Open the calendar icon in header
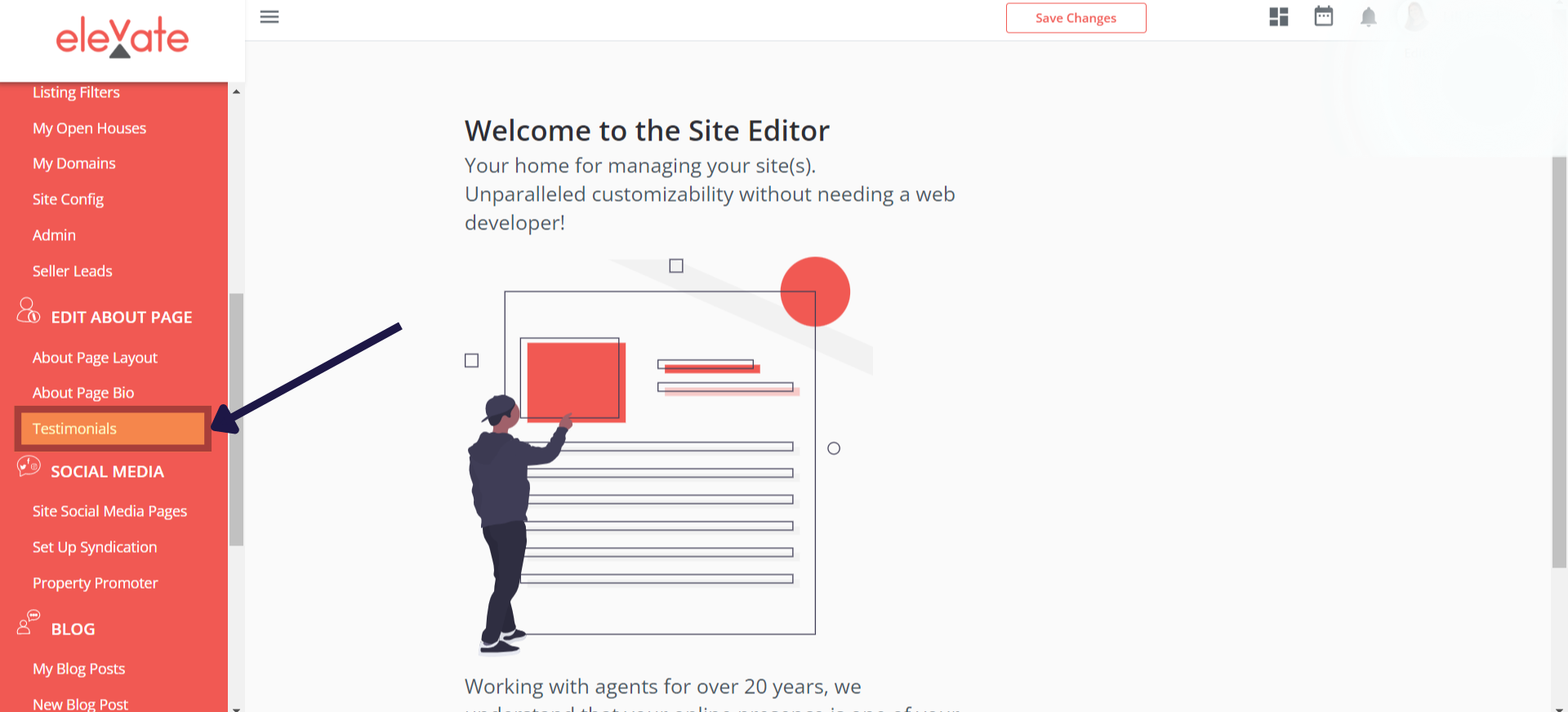Screen dimensions: 1568x712 tap(1323, 16)
